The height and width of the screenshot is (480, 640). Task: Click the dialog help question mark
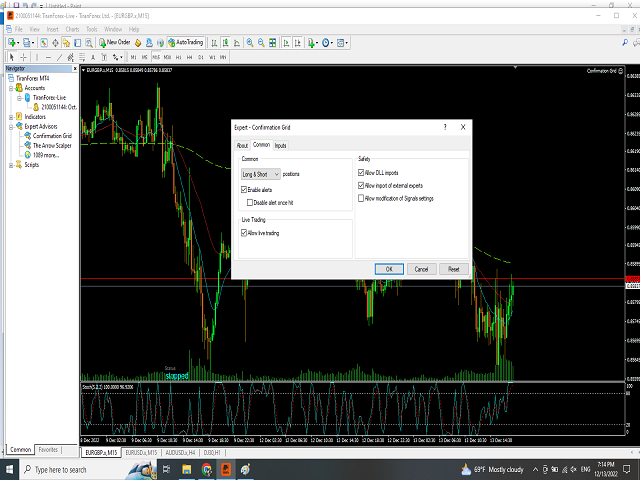445,127
